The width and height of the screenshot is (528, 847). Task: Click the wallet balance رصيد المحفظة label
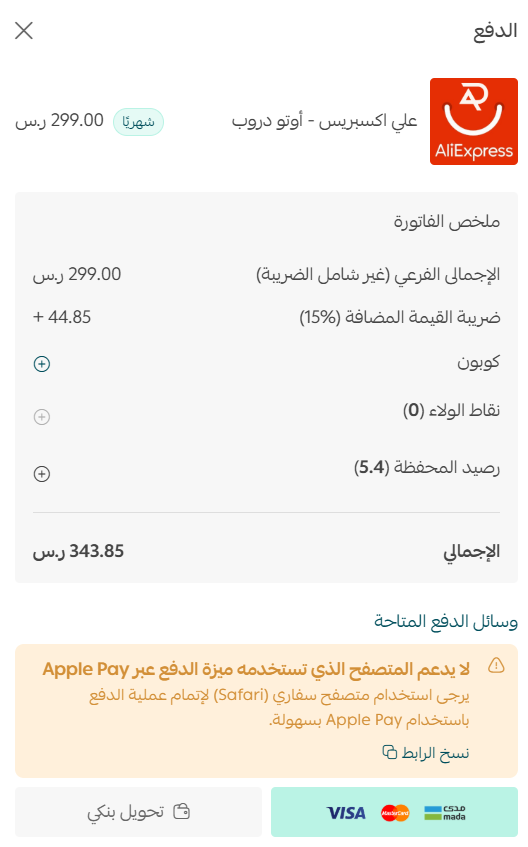click(427, 467)
